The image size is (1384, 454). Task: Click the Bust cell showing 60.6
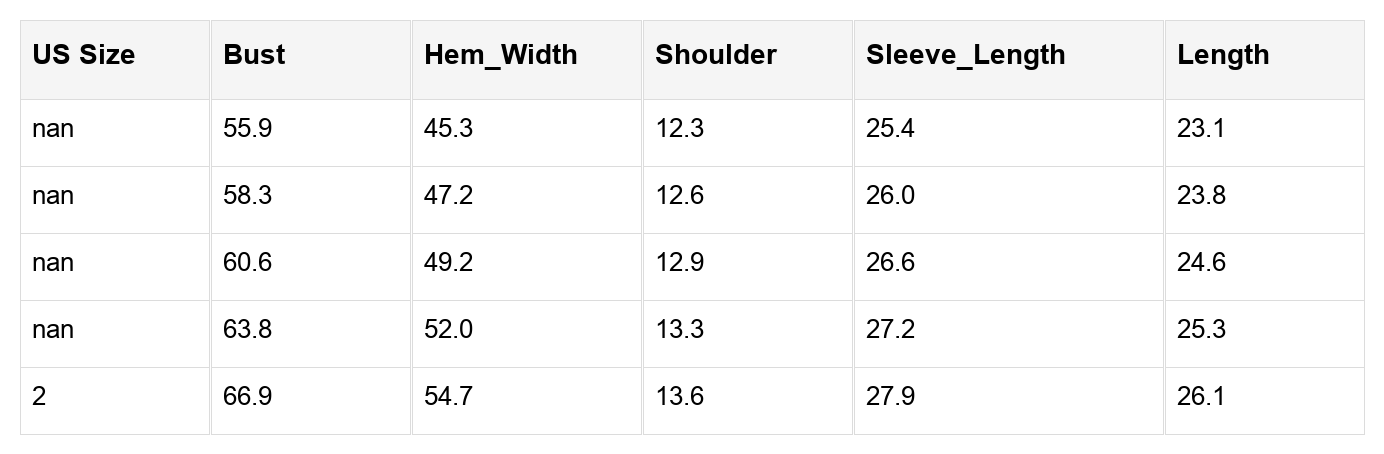(248, 262)
